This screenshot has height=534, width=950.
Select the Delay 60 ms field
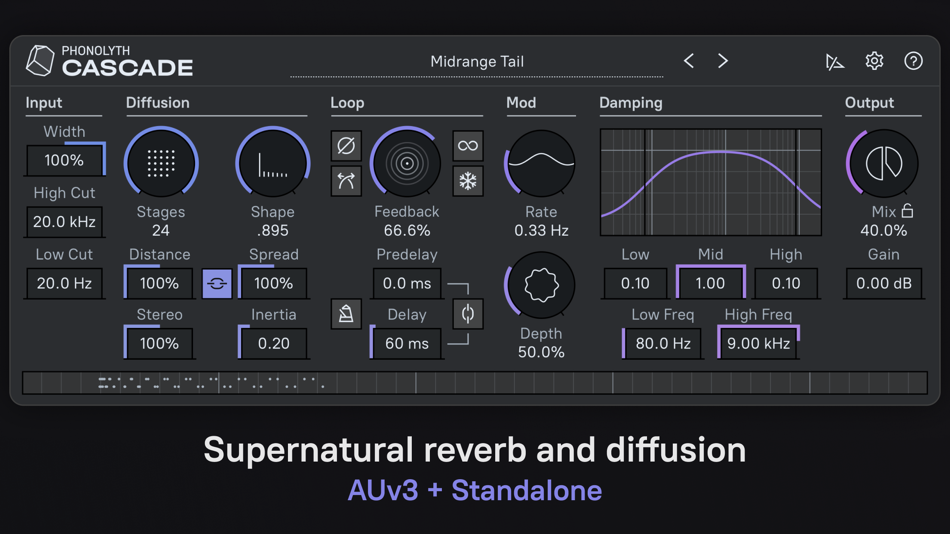407,343
